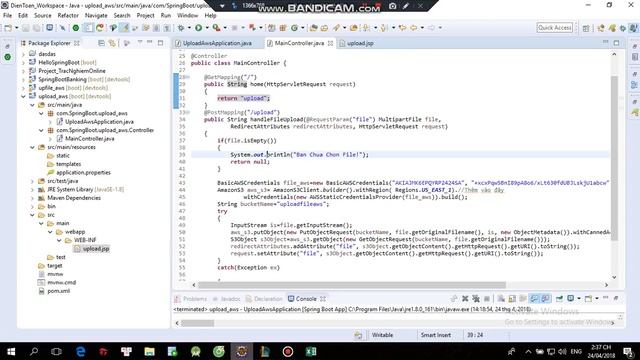Toggle Show Console When Standard Error Changes

[545, 299]
